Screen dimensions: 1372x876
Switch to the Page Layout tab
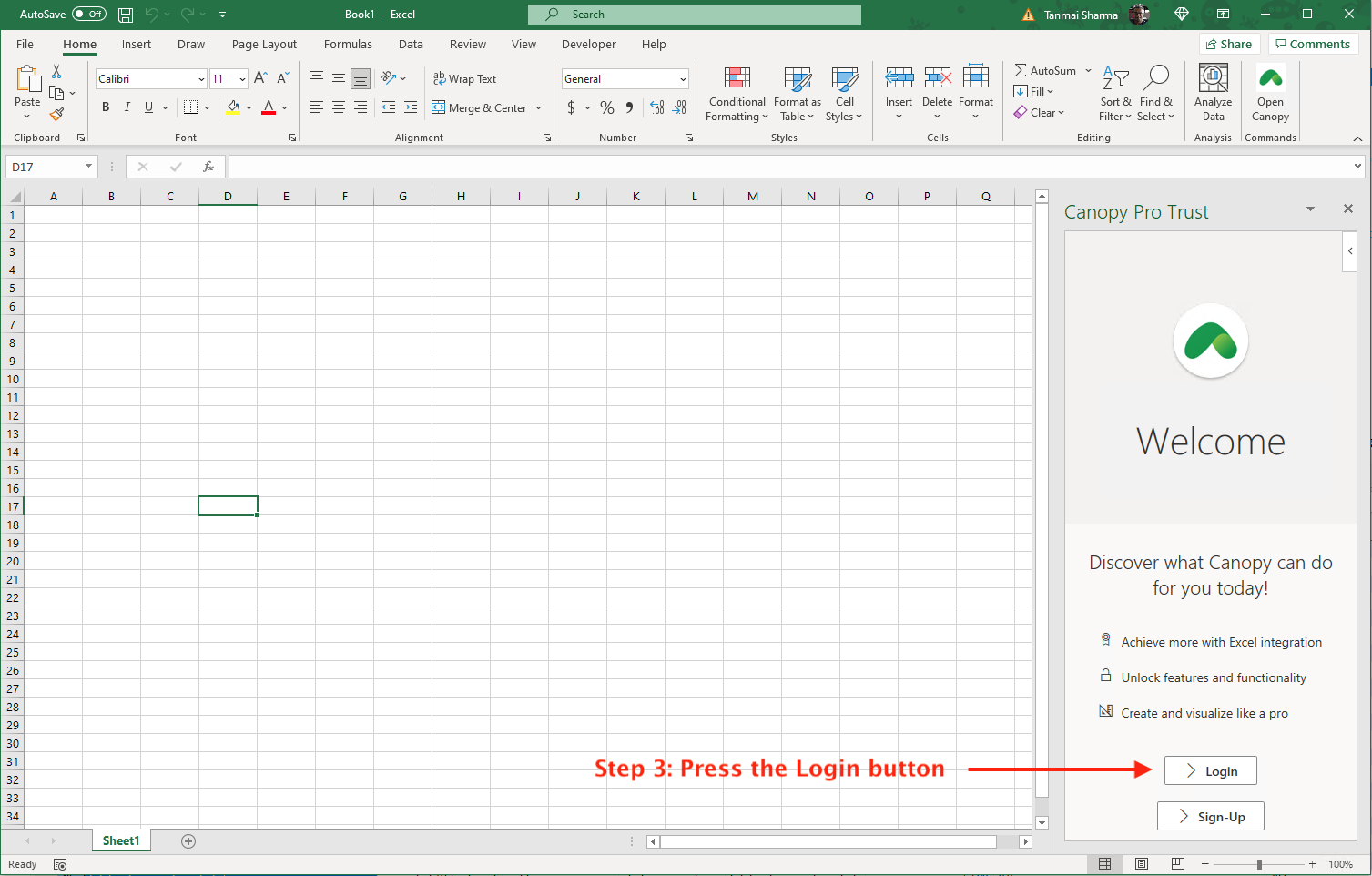click(264, 44)
